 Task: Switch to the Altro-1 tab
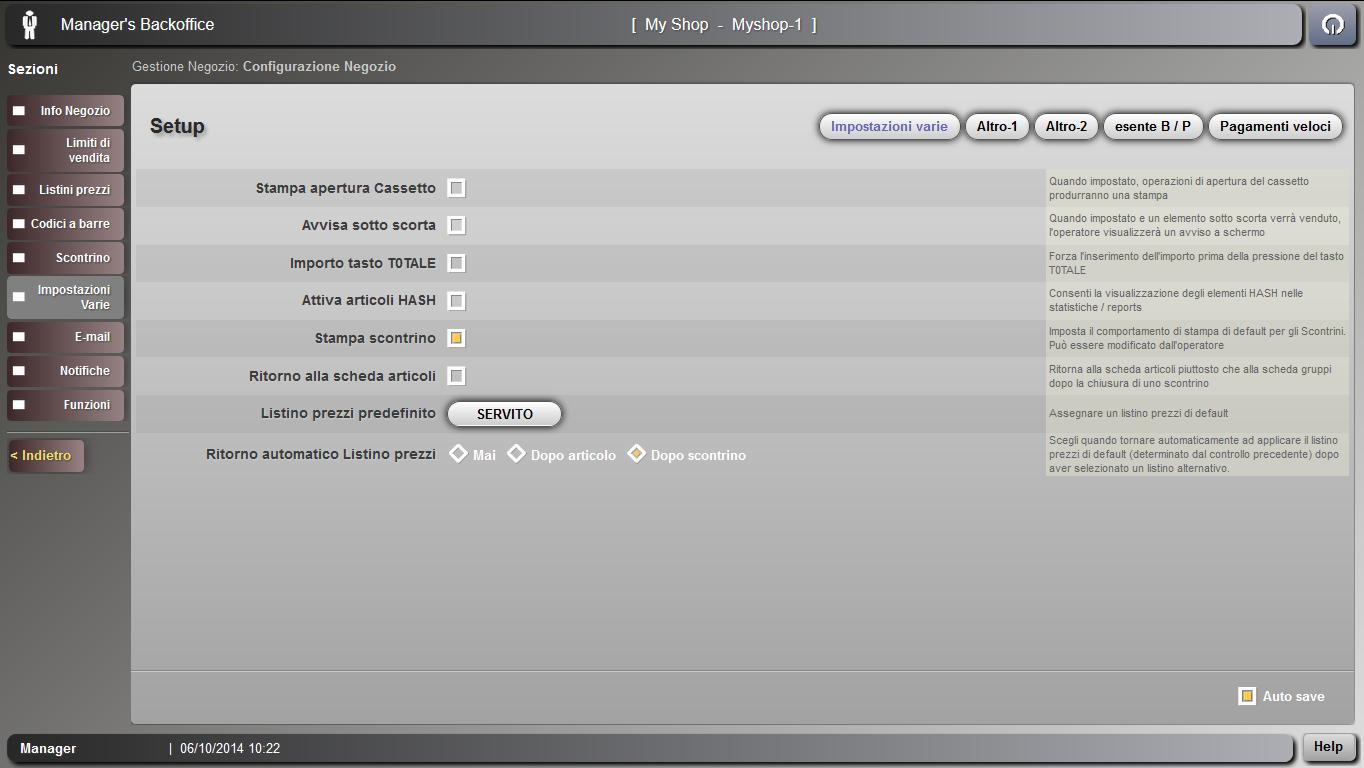997,126
